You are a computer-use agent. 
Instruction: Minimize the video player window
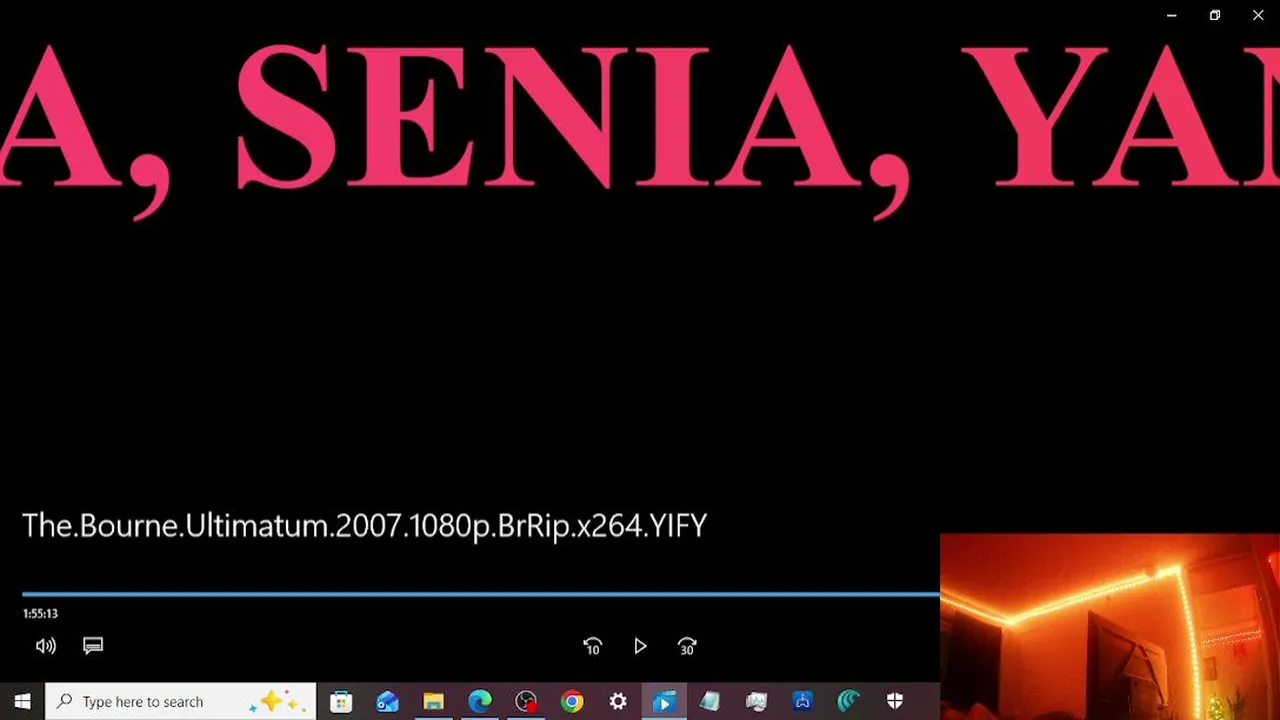pos(1171,15)
